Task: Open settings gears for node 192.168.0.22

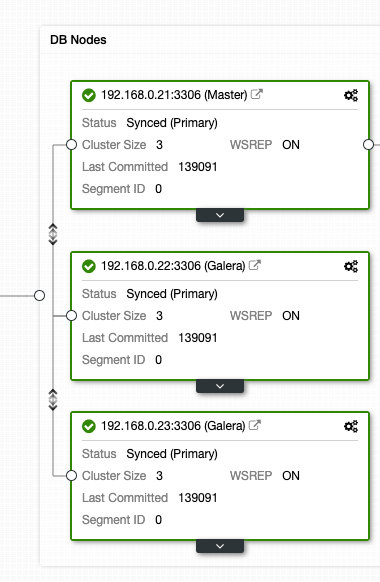Action: [351, 266]
